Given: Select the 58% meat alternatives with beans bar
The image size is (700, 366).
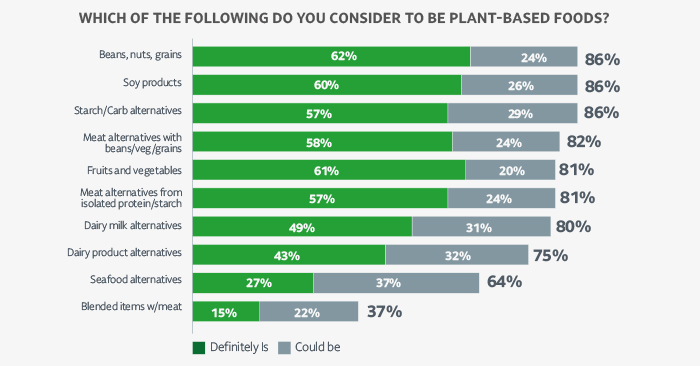Looking at the screenshot, I should click(x=322, y=141).
